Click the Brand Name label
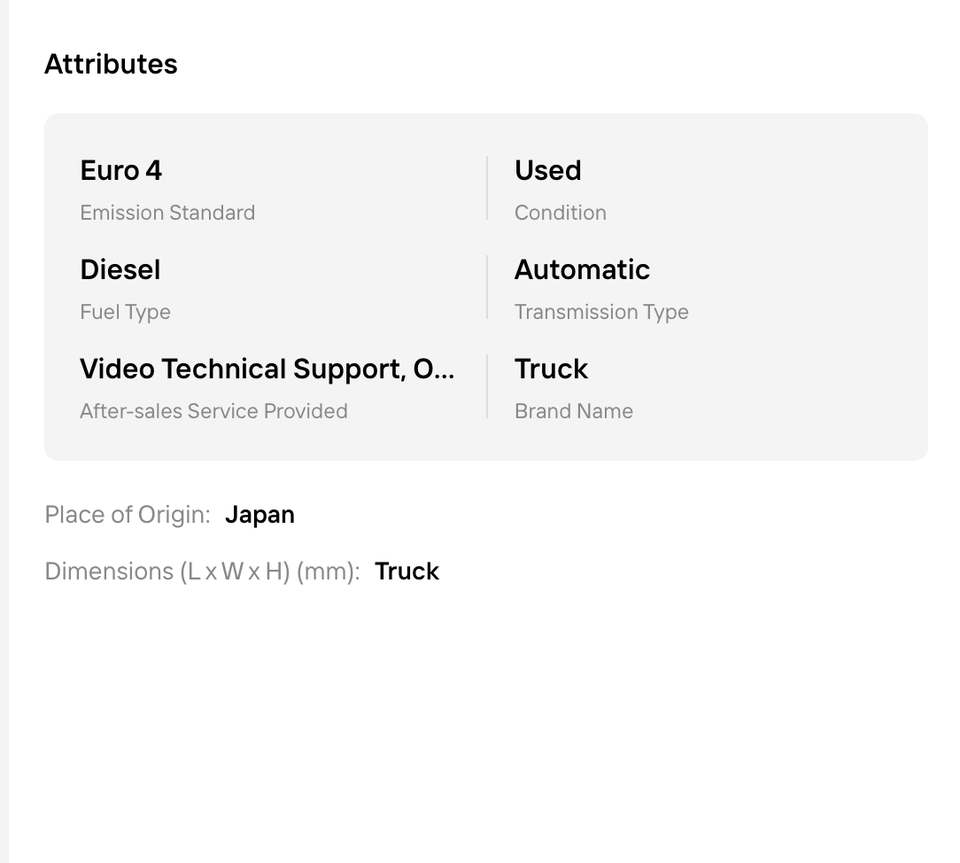 [x=574, y=411]
